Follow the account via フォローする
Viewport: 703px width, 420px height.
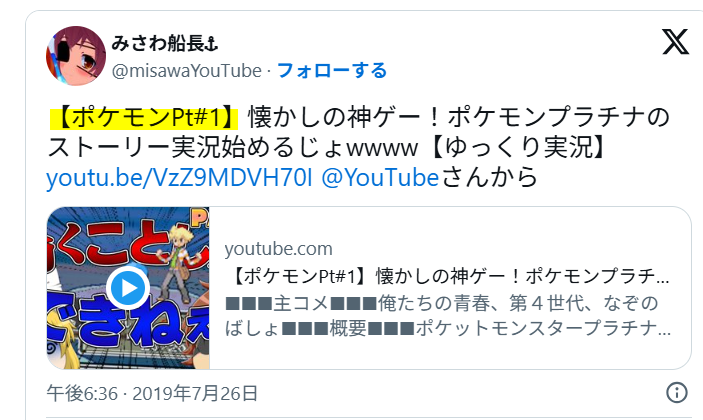[x=332, y=70]
